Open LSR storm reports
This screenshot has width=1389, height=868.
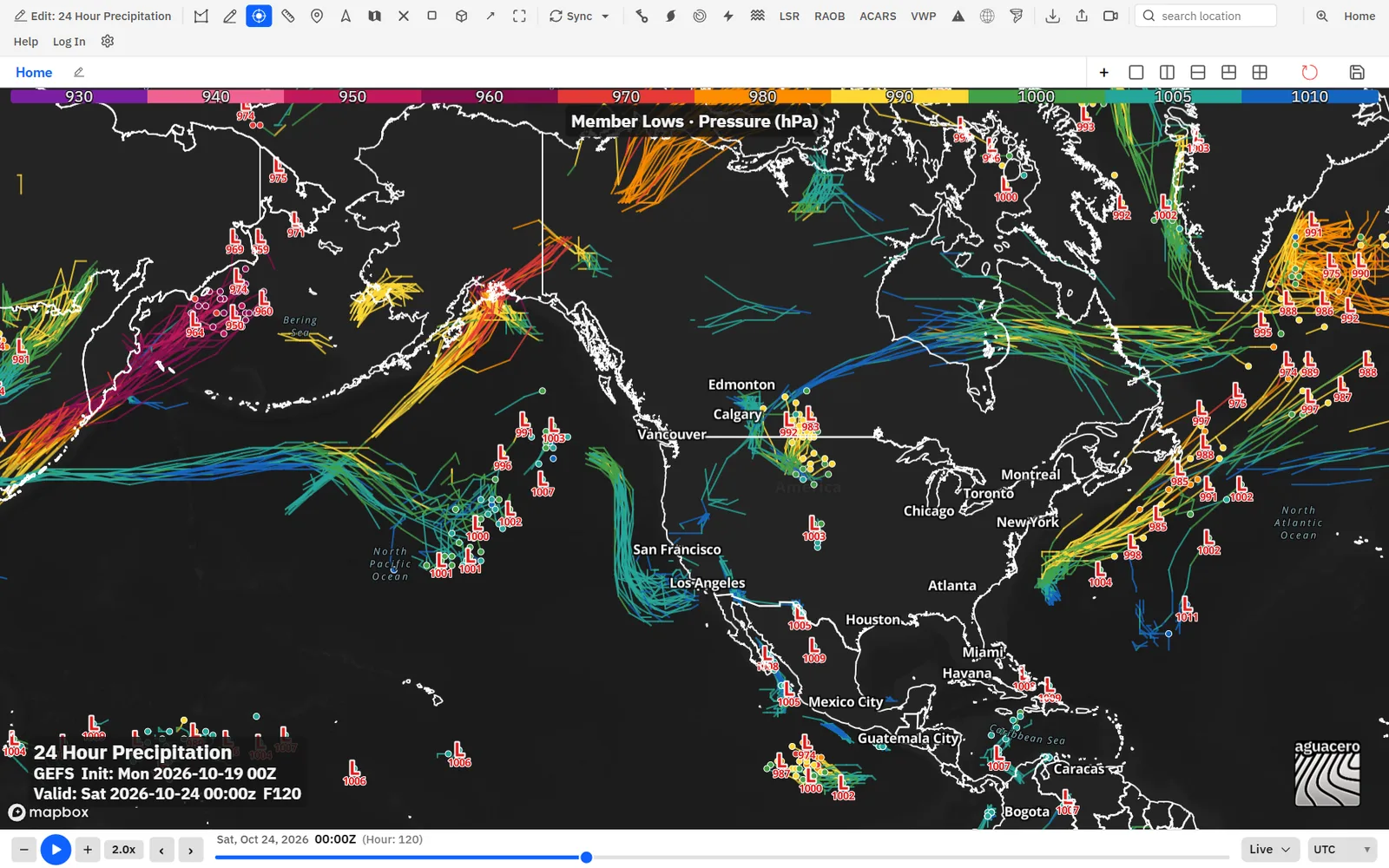789,16
